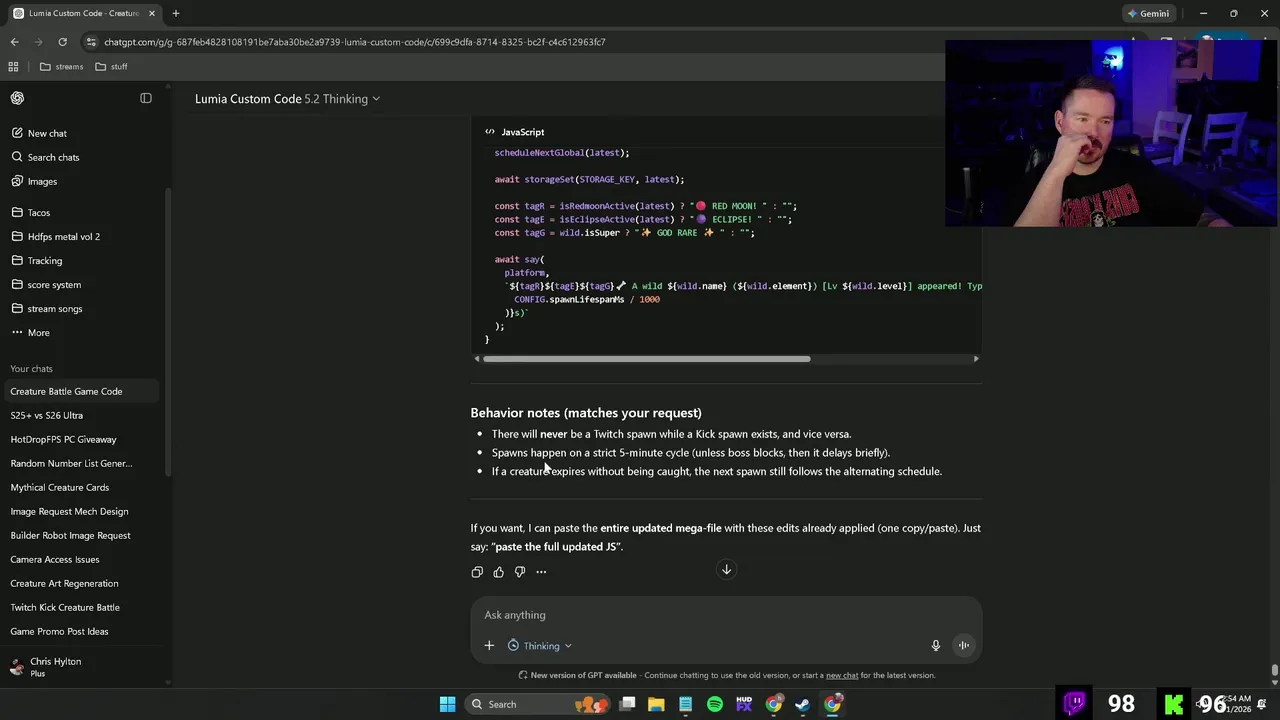Open the Gemini button in title bar
Screen dimensions: 1280x720
click(1148, 13)
